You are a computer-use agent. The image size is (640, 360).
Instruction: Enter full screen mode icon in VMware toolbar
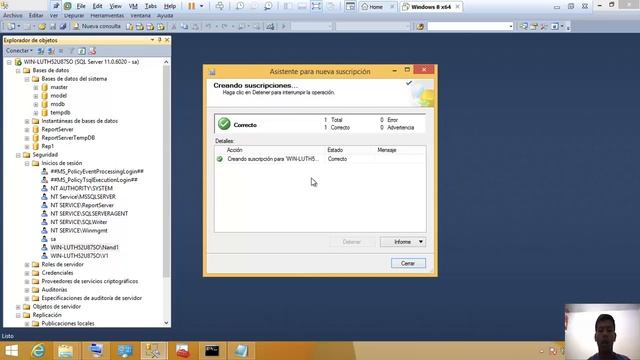316,6
